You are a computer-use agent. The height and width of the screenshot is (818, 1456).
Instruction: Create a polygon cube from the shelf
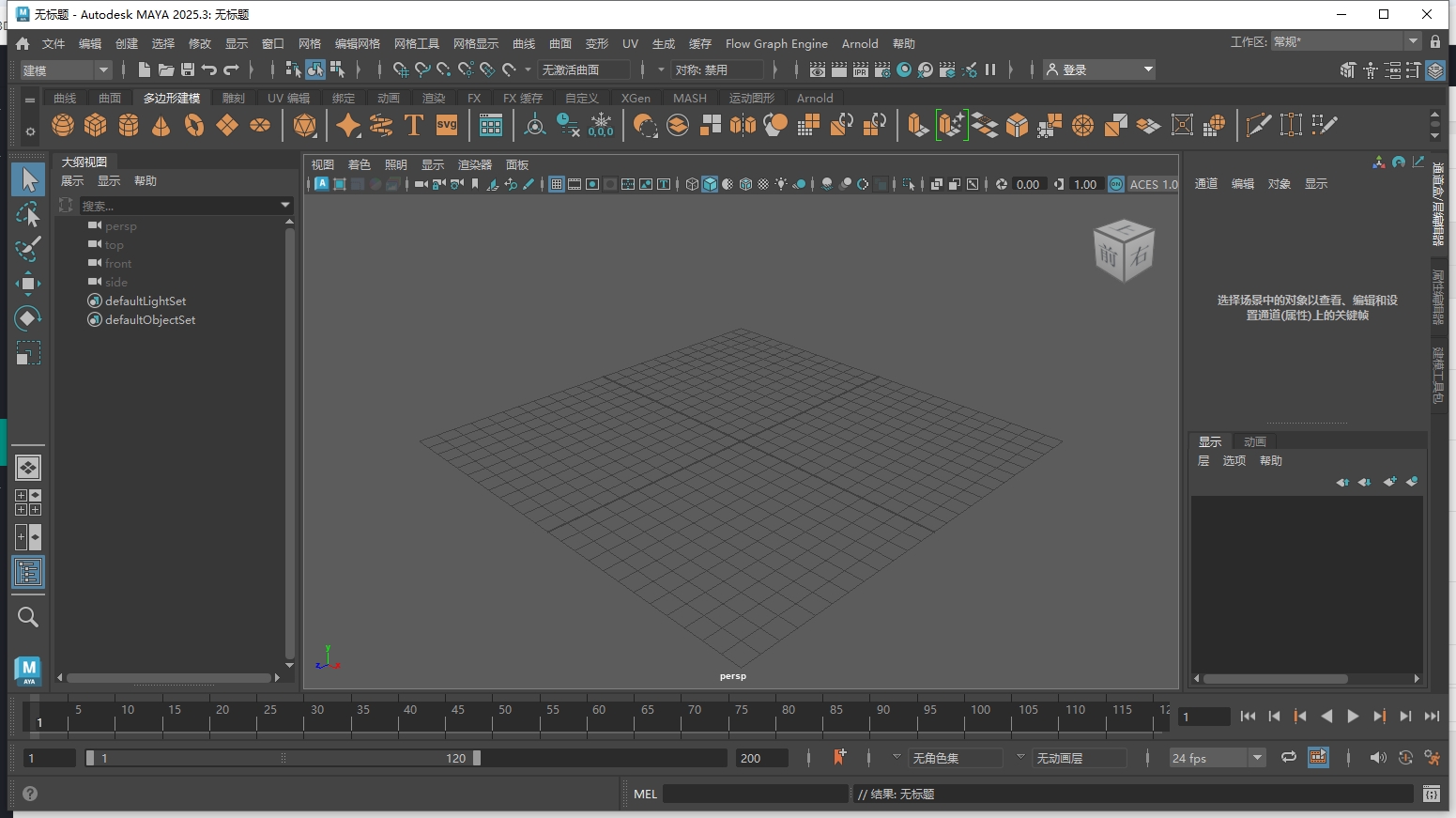click(95, 124)
